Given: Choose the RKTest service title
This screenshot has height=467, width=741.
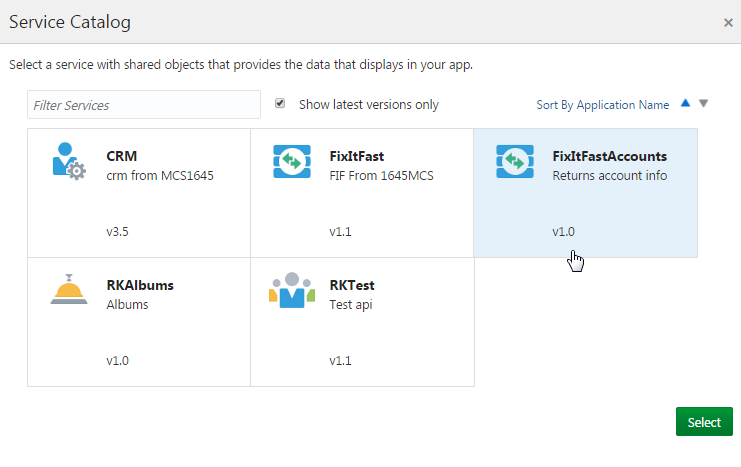Looking at the screenshot, I should pyautogui.click(x=352, y=285).
